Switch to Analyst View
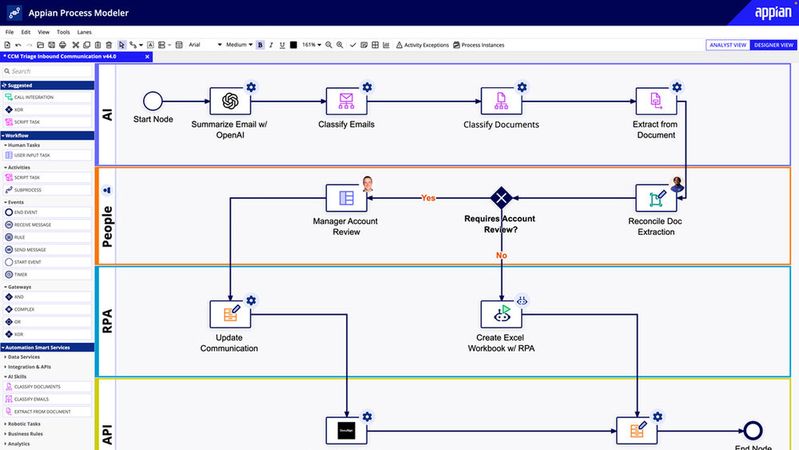 [x=728, y=45]
